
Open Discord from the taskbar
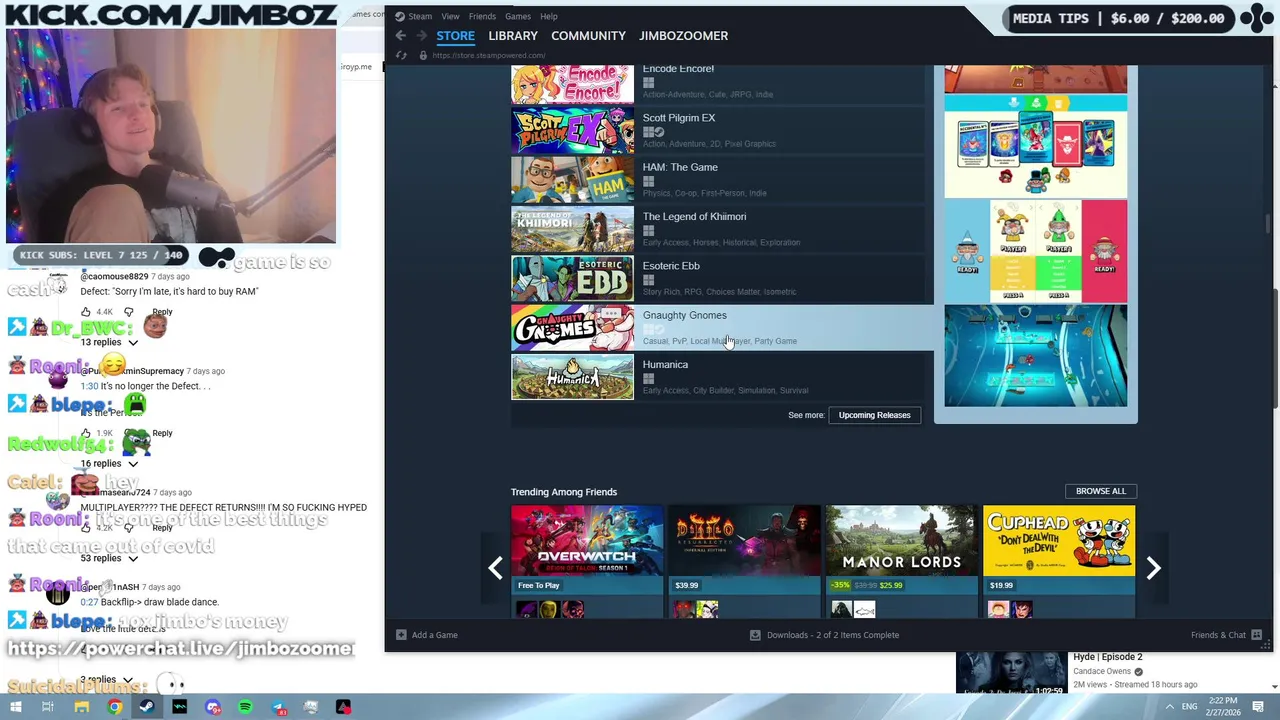pos(212,707)
